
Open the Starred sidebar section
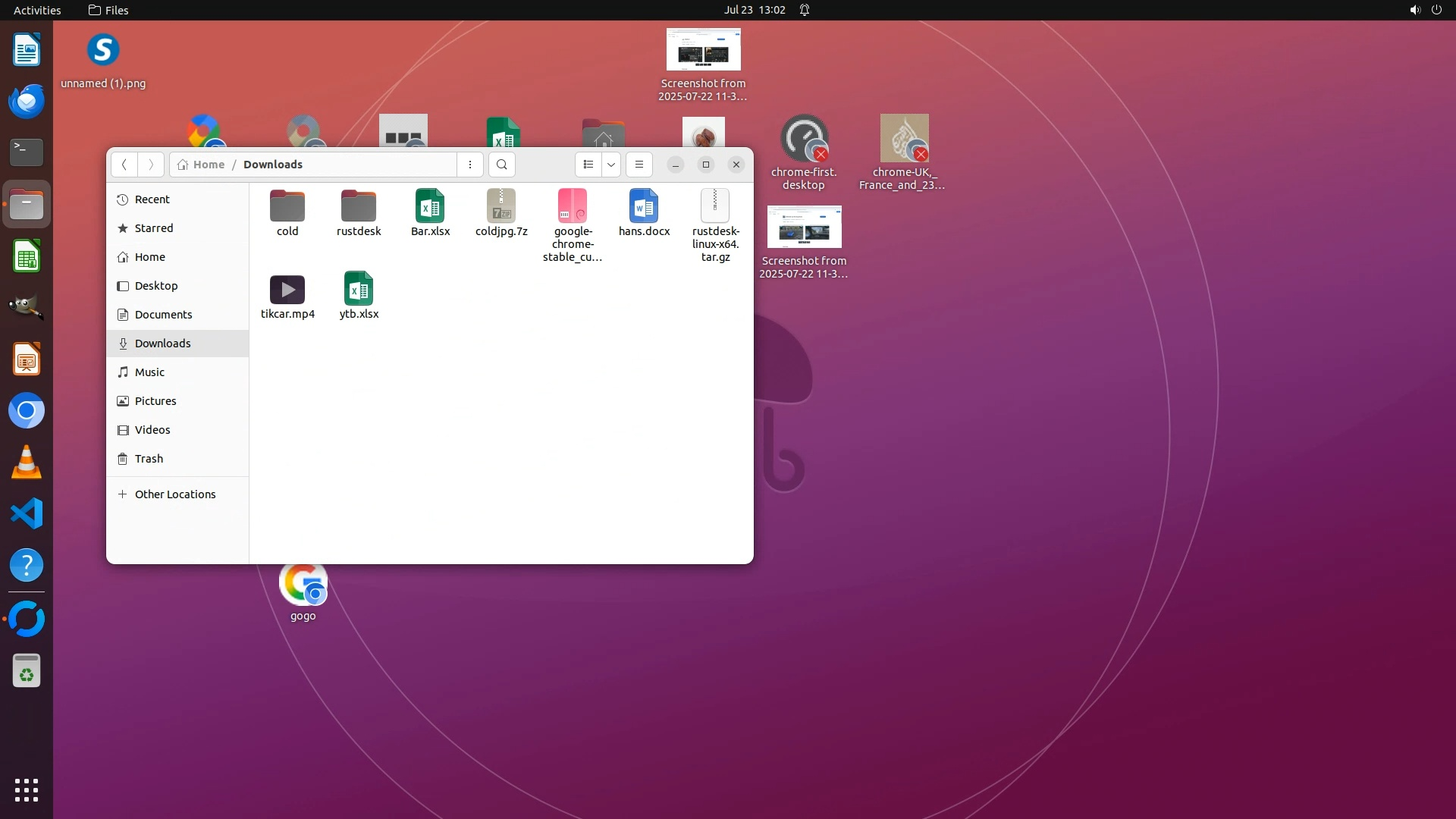pyautogui.click(x=153, y=228)
